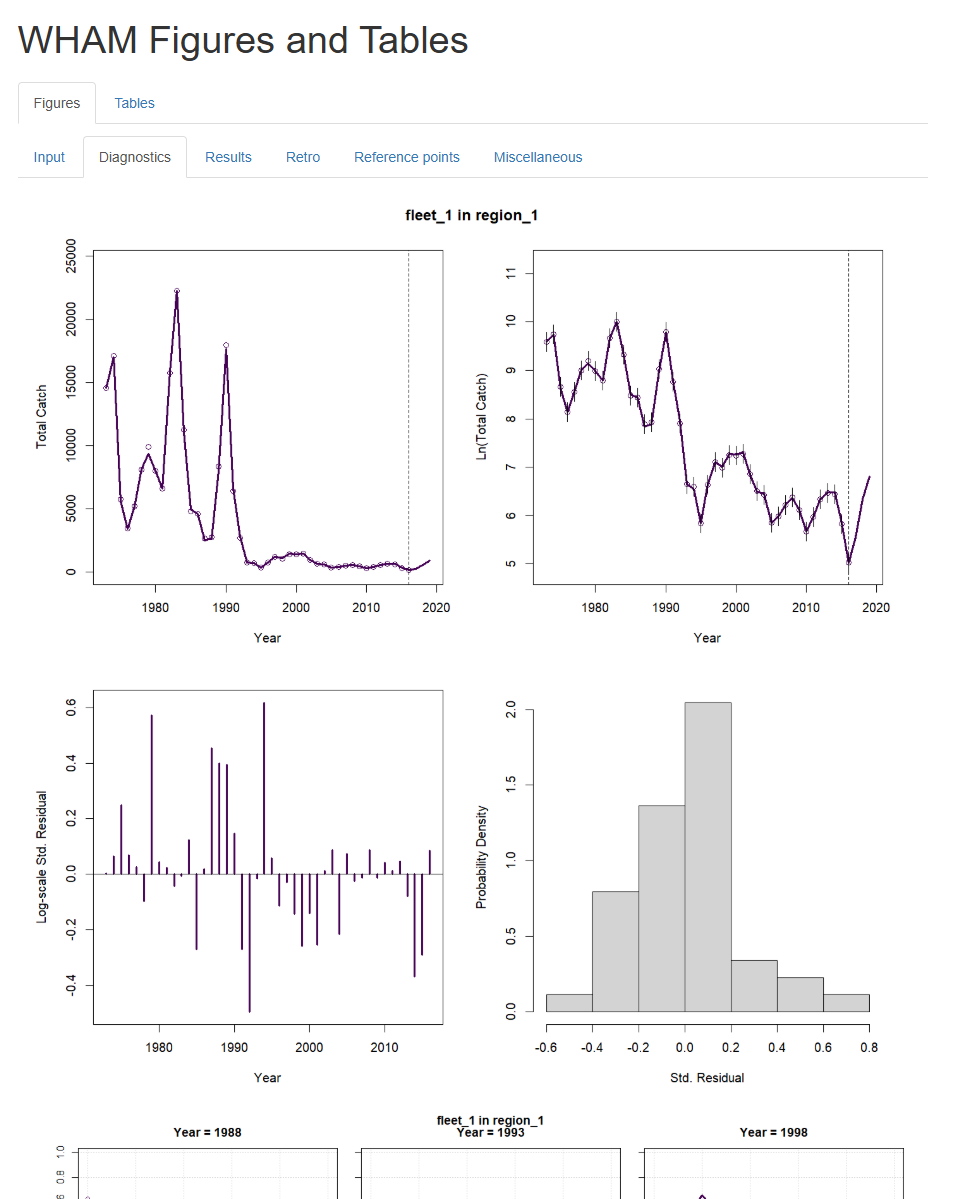Open the Input sub-tab
The height and width of the screenshot is (1199, 961).
49,157
